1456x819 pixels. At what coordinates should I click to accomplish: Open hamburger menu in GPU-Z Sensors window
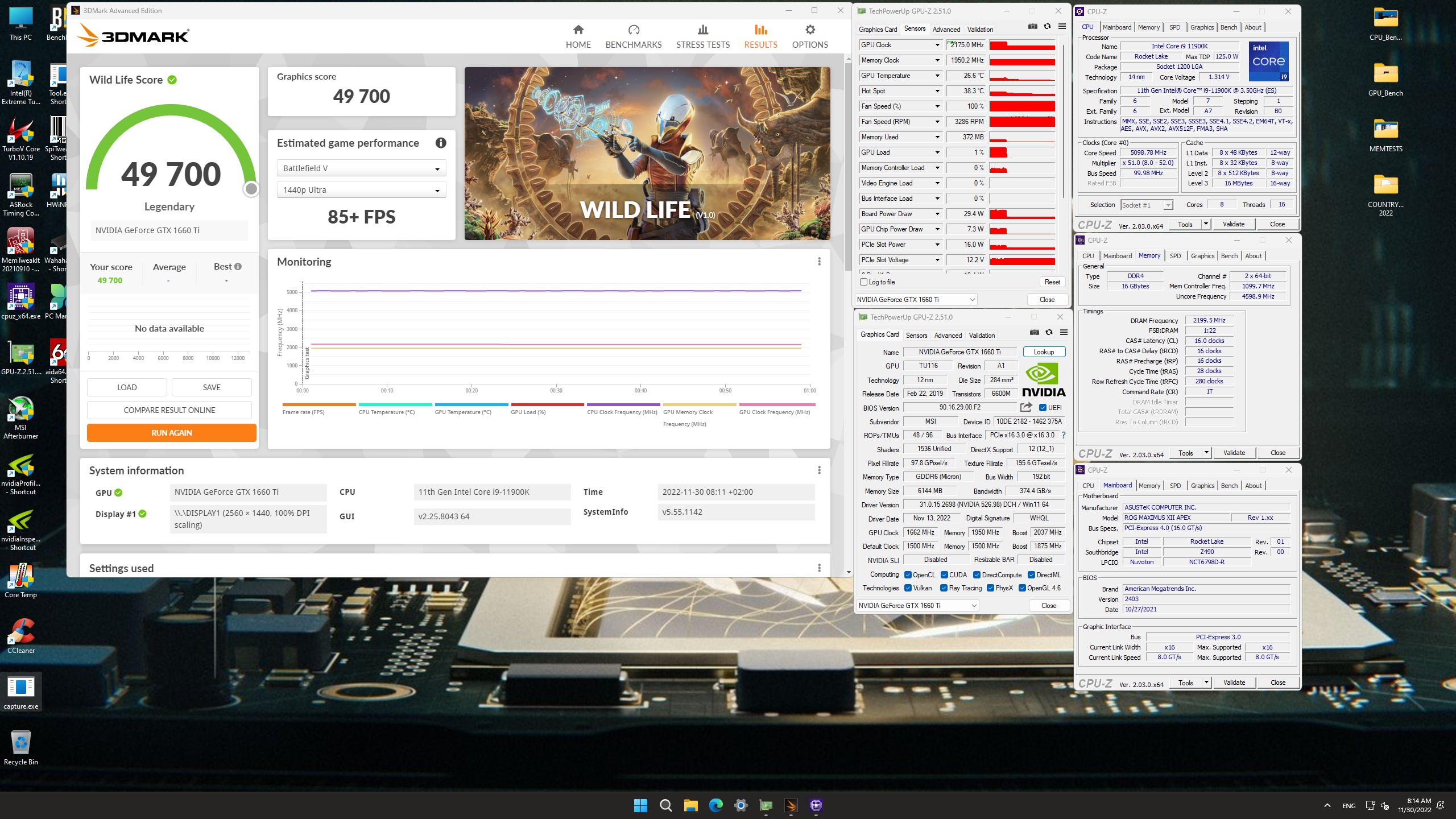(1062, 27)
